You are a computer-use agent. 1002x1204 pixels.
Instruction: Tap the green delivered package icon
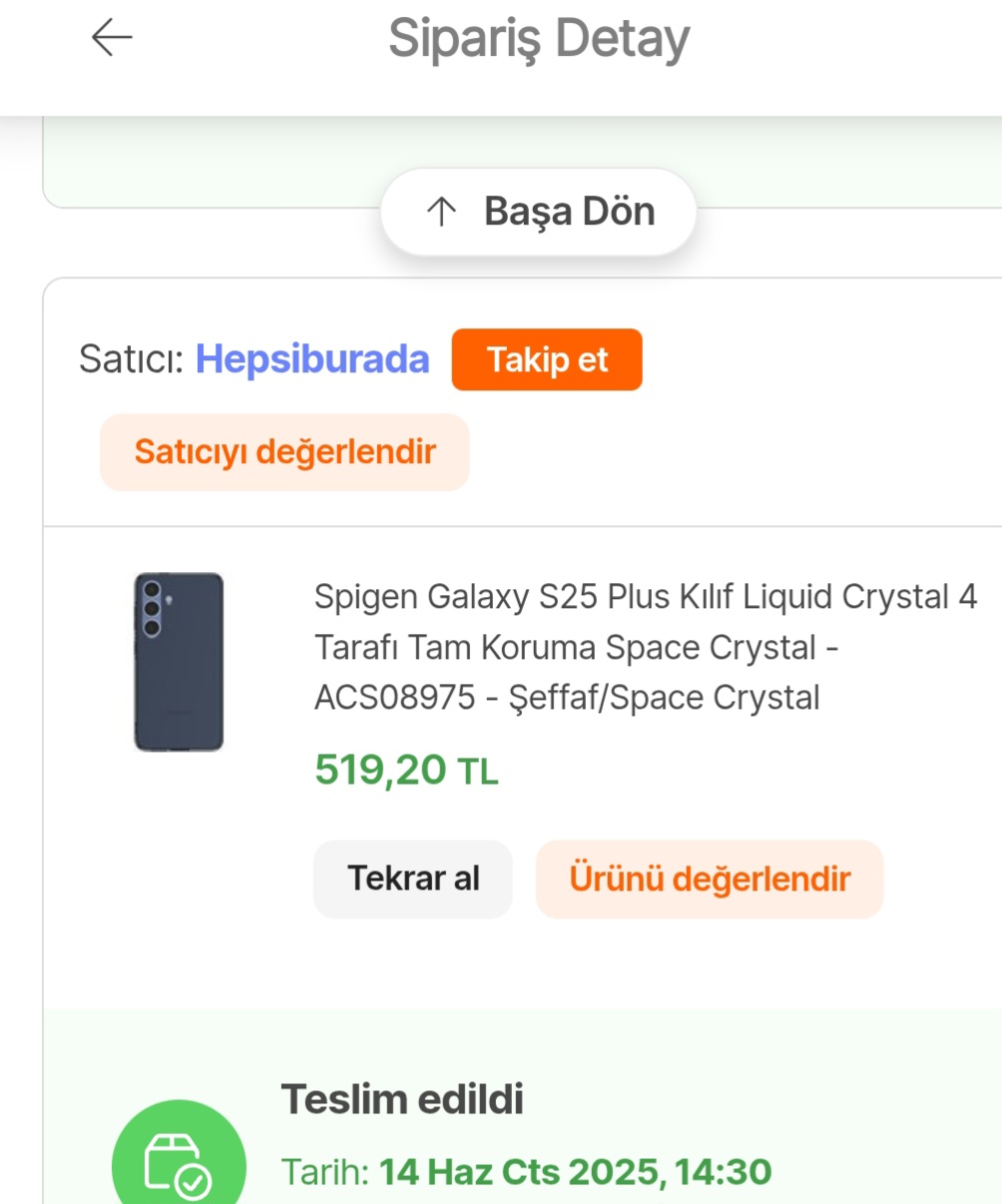click(x=179, y=1158)
